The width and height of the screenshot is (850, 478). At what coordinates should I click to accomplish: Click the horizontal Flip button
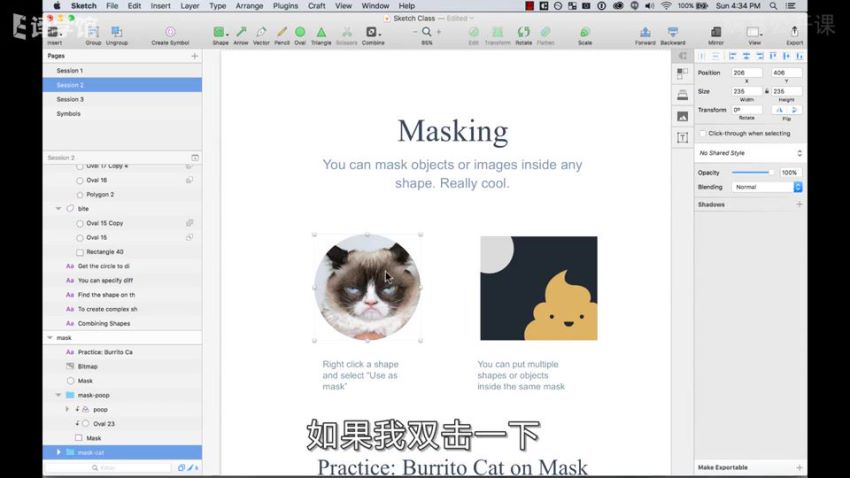(x=779, y=110)
